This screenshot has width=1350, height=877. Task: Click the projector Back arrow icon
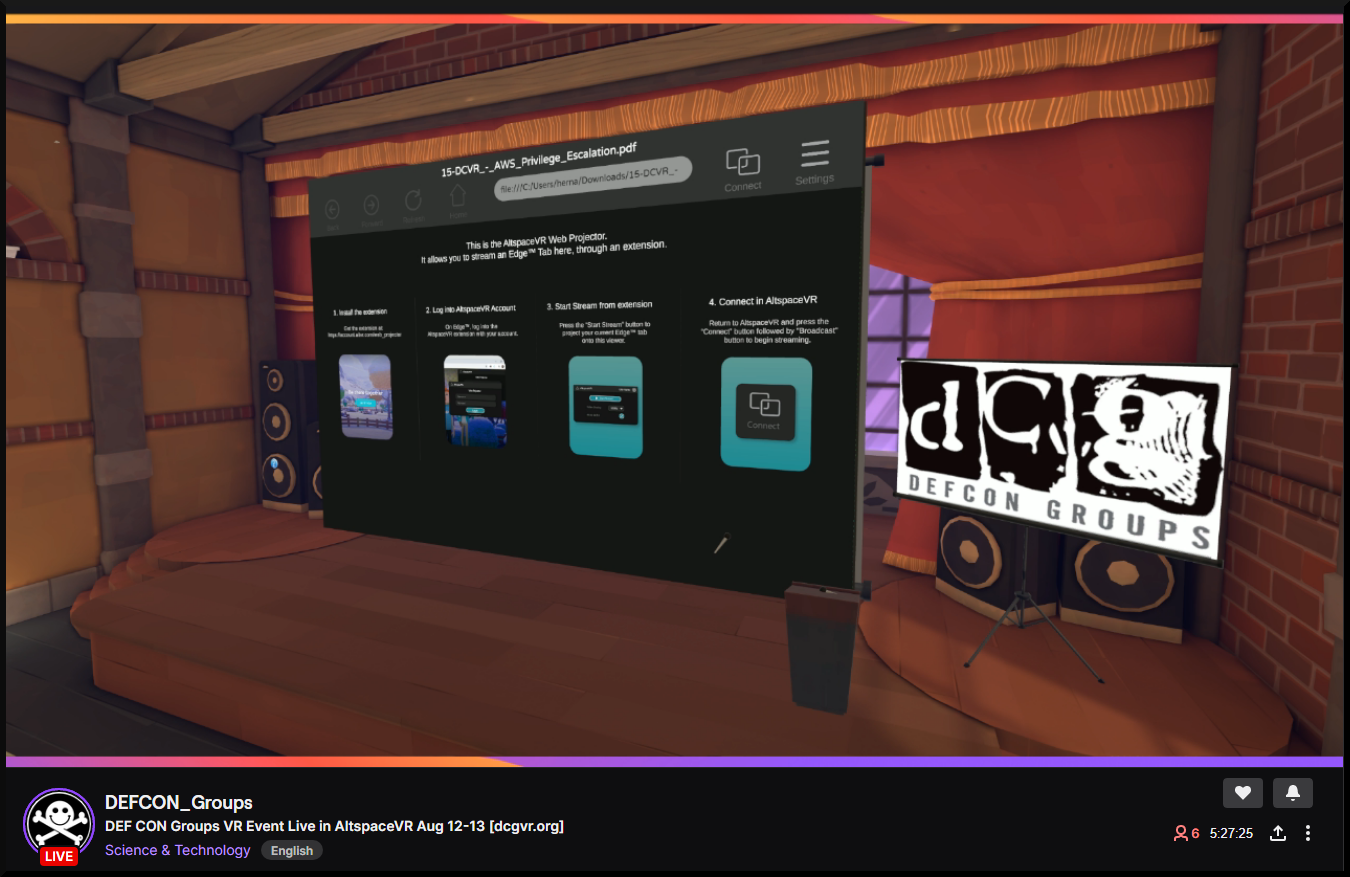tap(332, 209)
